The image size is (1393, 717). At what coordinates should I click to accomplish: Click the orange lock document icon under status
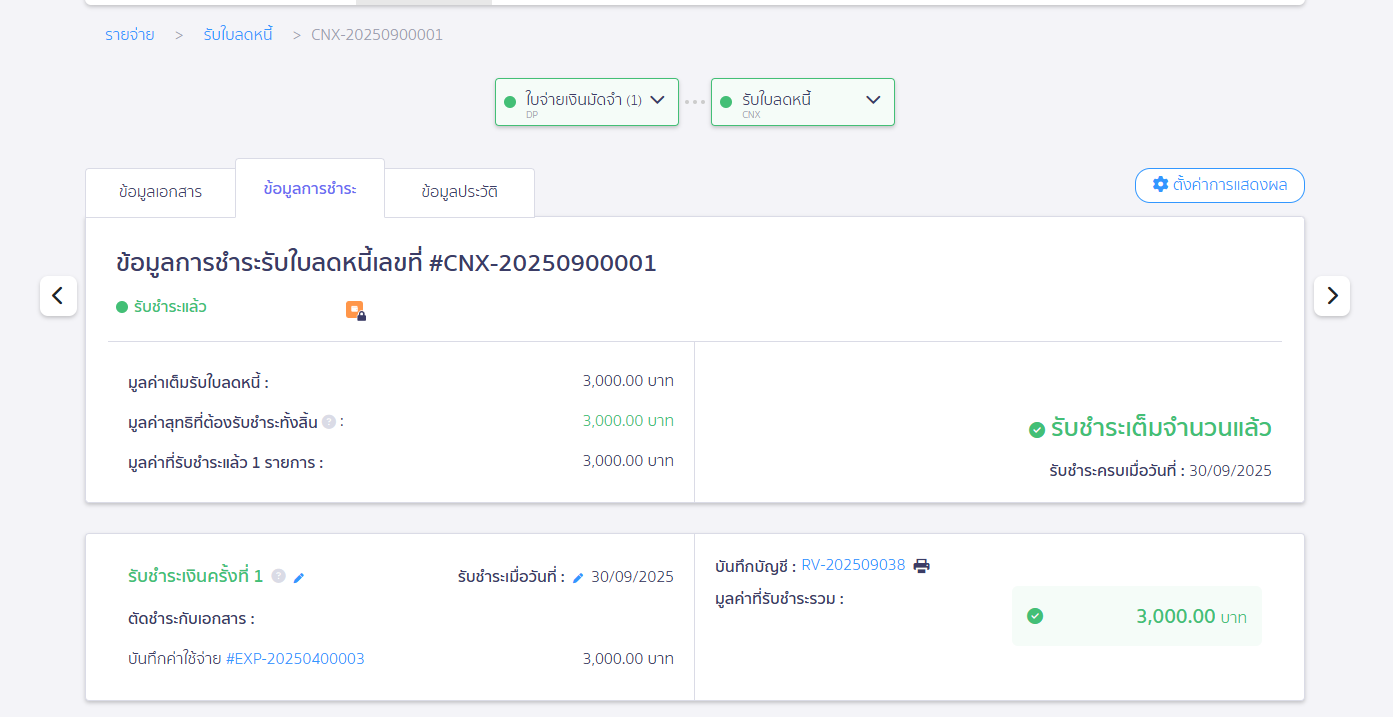click(x=356, y=311)
